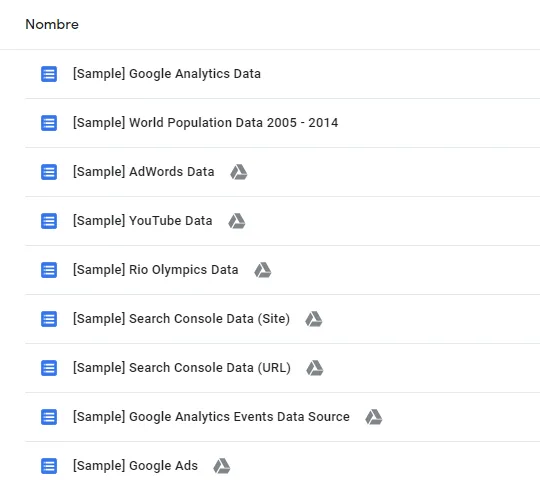This screenshot has height=480, width=540.
Task: Select [Sample] Google Analytics Events Data Source
Action: pyautogui.click(x=211, y=417)
